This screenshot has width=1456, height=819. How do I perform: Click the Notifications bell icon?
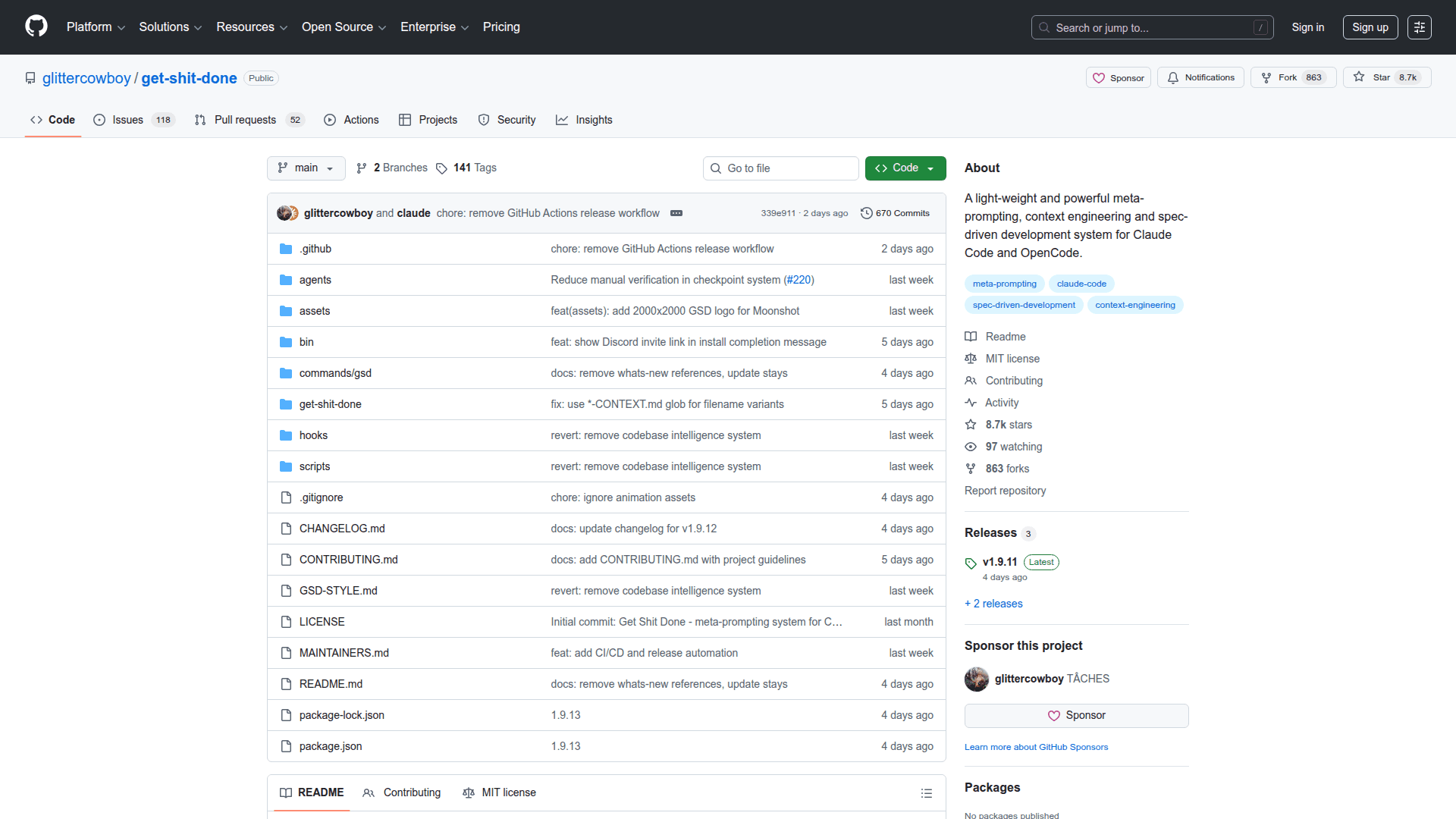point(1173,77)
